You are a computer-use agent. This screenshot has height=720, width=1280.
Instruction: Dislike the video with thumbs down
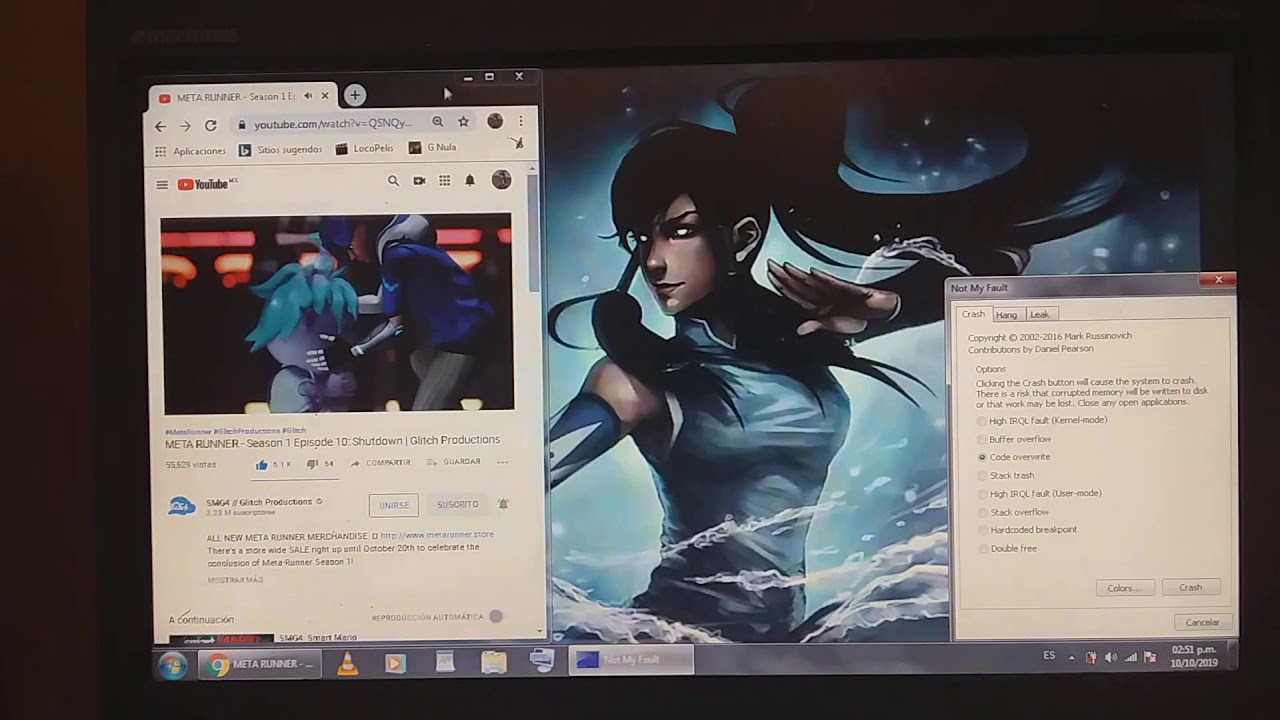[x=312, y=464]
